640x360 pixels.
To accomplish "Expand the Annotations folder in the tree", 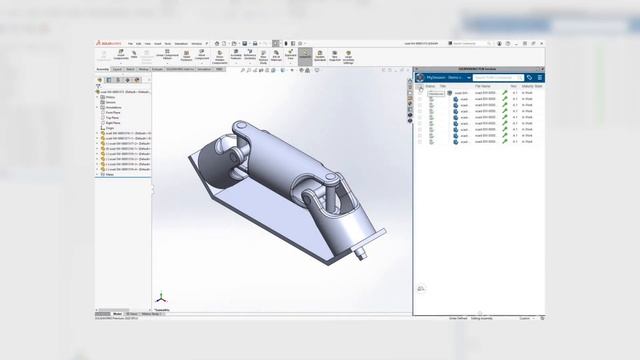I will [x=97, y=107].
